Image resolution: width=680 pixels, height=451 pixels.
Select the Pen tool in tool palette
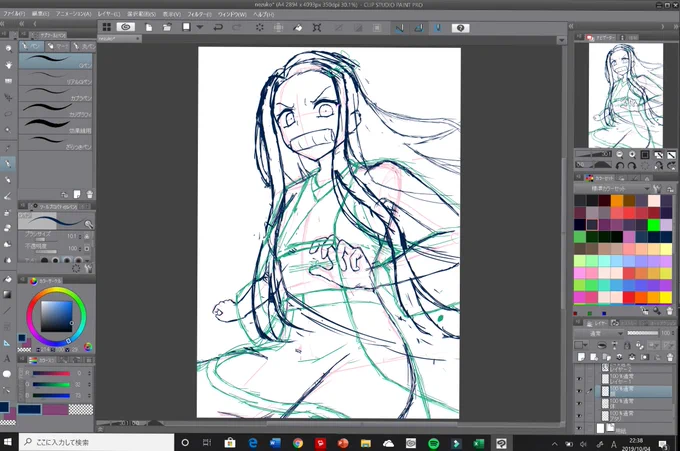(x=8, y=164)
